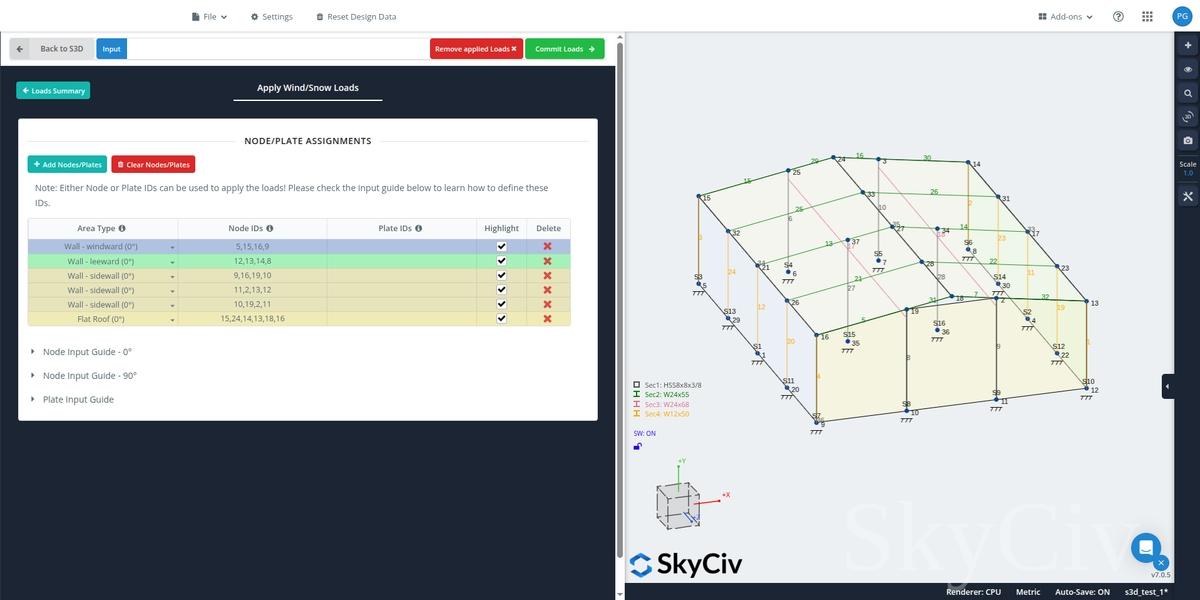Click the plus icon atop the viewport sidebar
This screenshot has width=1200, height=600.
point(1188,44)
